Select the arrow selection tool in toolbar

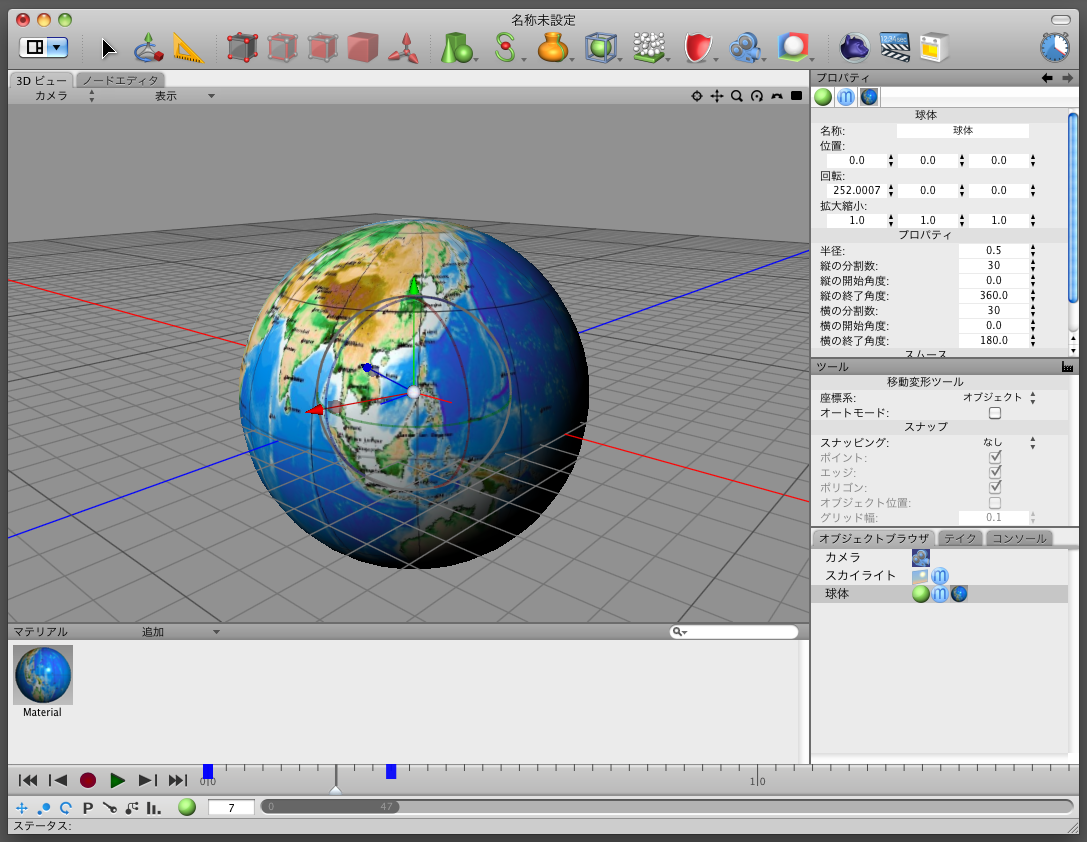pos(109,47)
